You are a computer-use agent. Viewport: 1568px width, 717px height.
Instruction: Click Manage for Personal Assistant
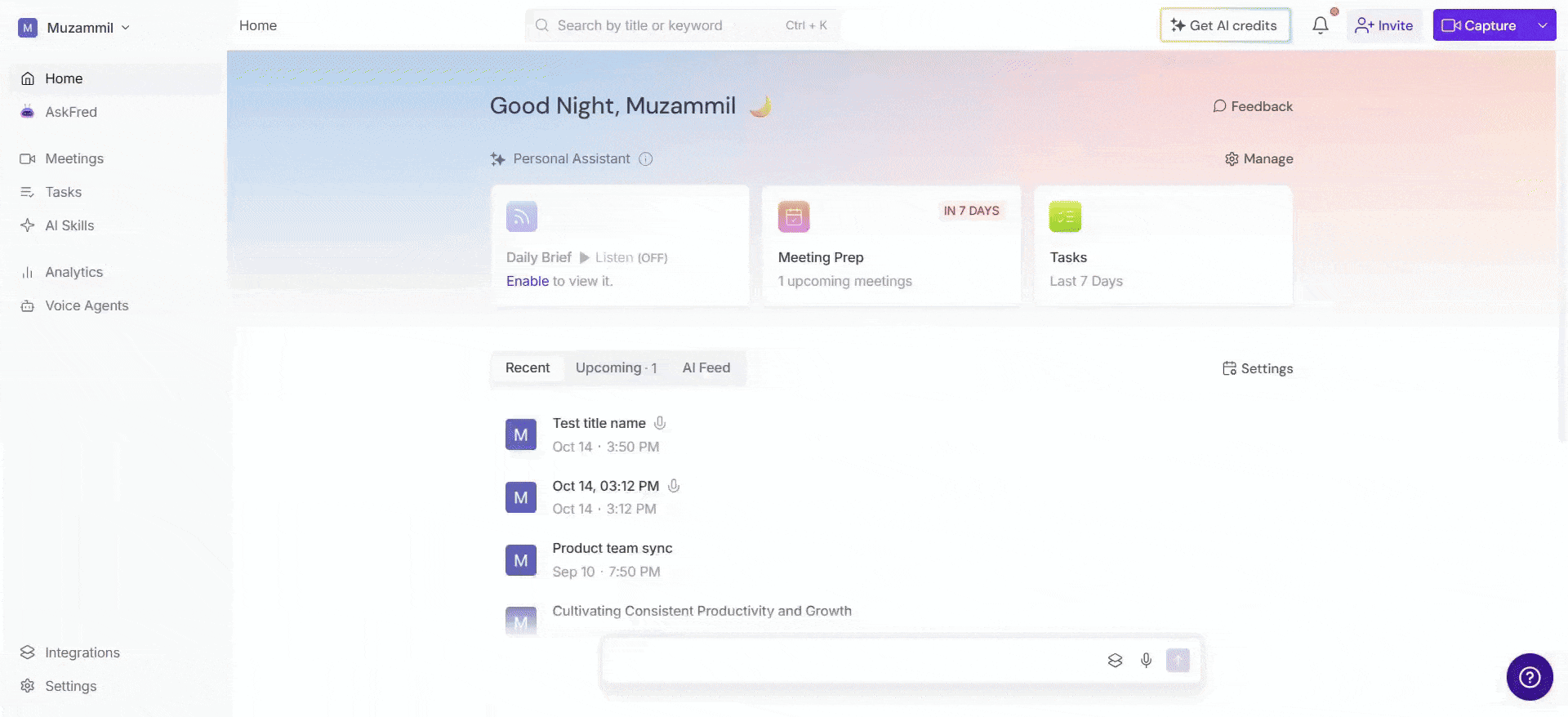point(1258,158)
